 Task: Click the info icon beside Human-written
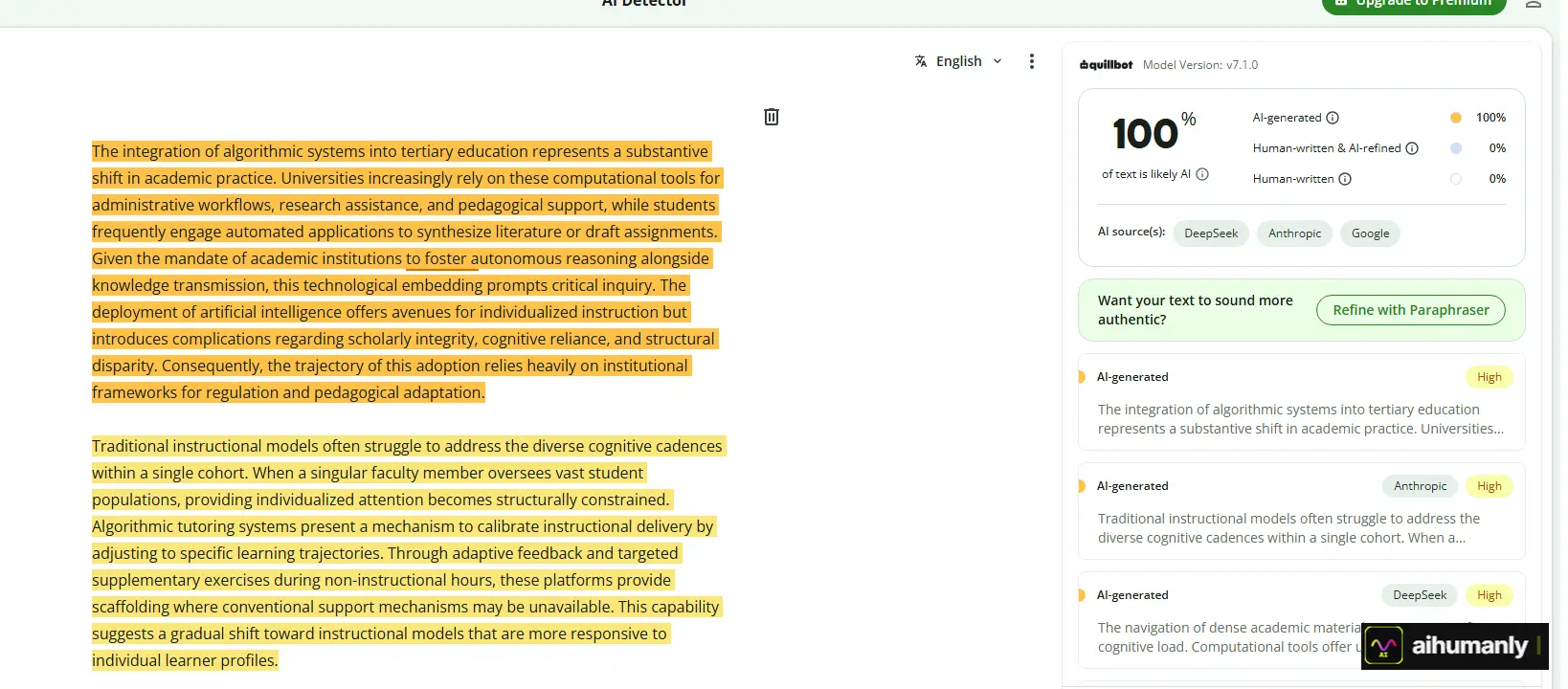1345,179
